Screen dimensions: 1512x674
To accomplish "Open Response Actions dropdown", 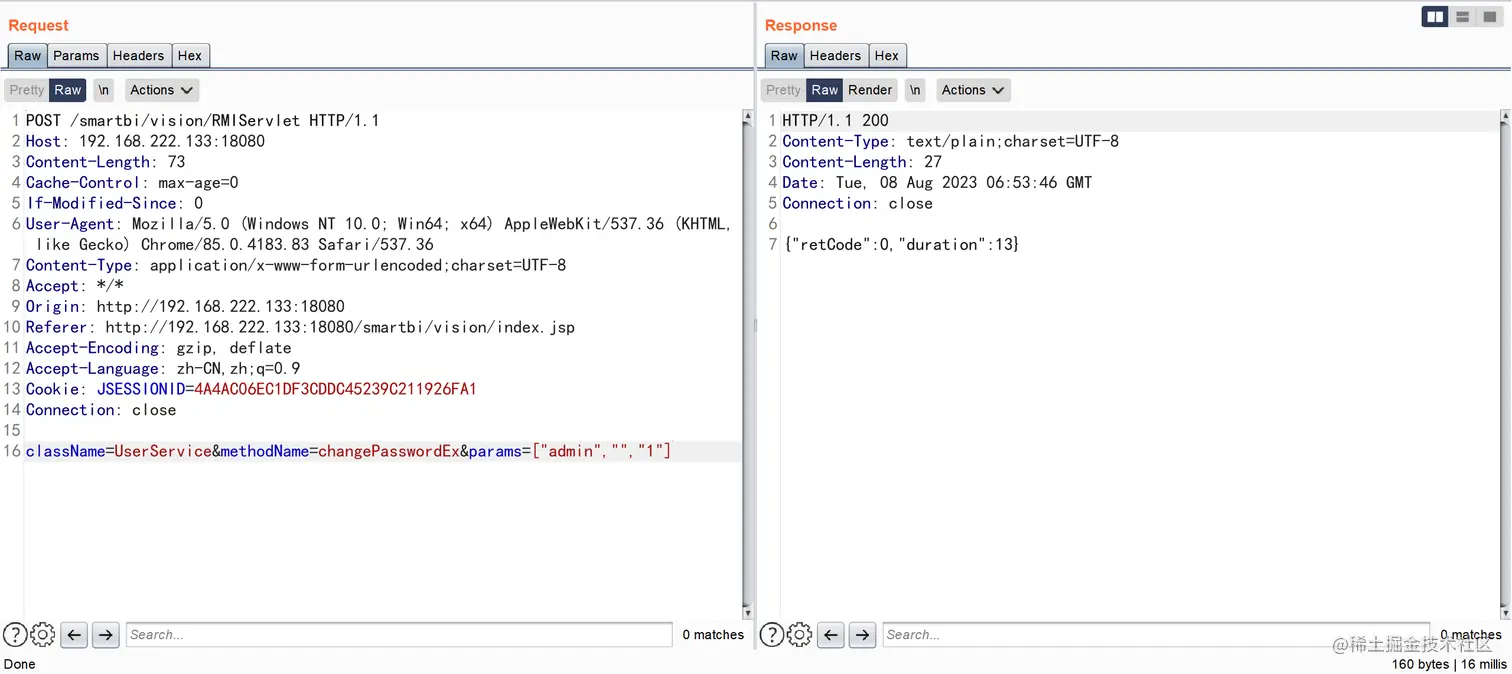I will point(973,90).
